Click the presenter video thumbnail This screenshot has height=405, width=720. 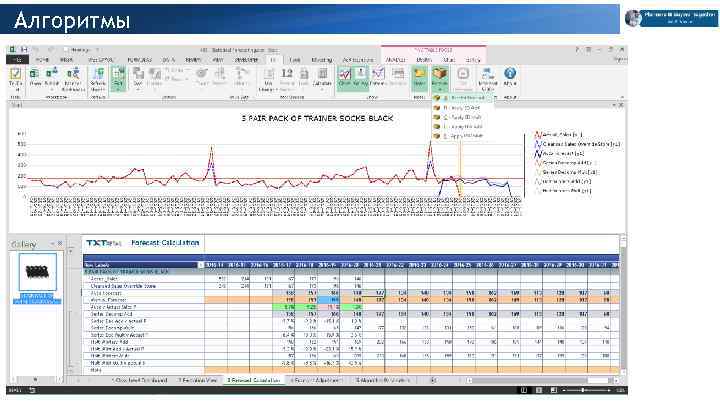click(633, 18)
